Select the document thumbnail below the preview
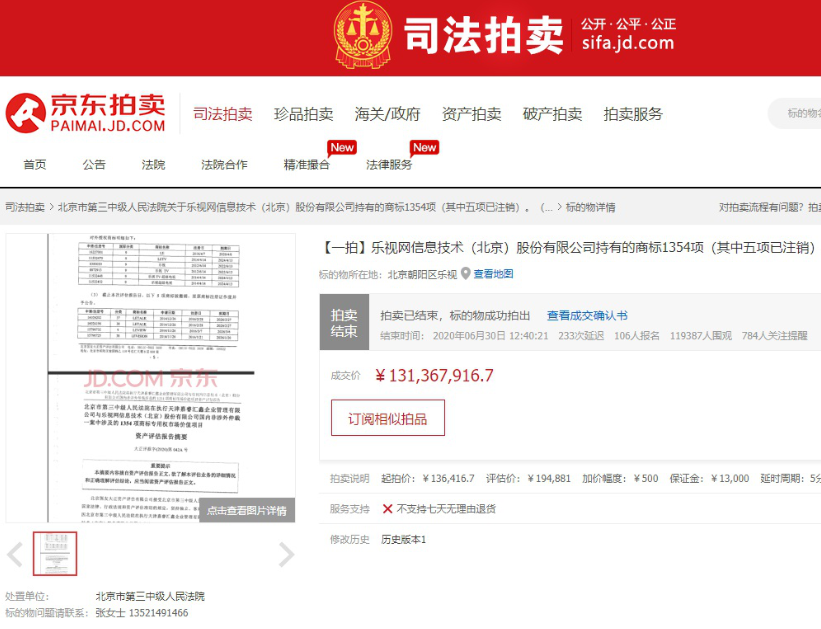Viewport: 821px width, 629px height. click(x=53, y=555)
